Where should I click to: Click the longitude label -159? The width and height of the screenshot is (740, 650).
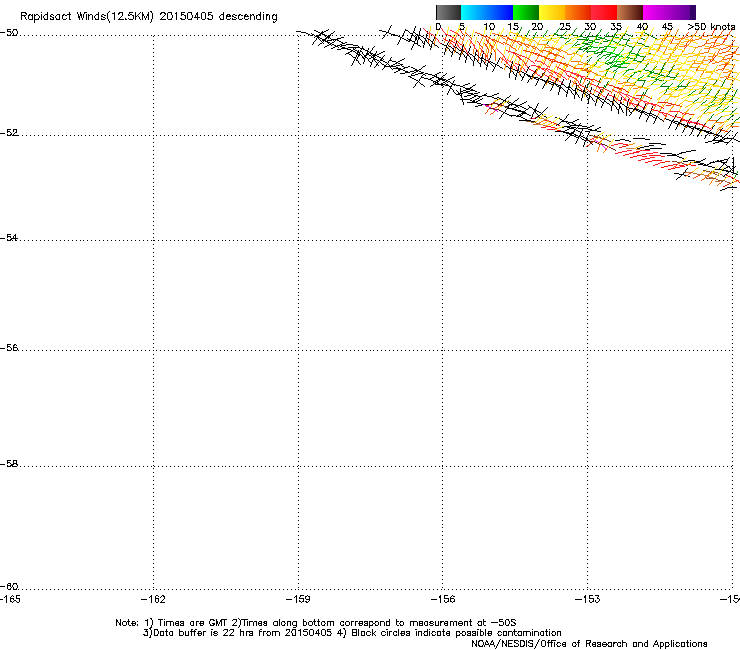pos(298,599)
